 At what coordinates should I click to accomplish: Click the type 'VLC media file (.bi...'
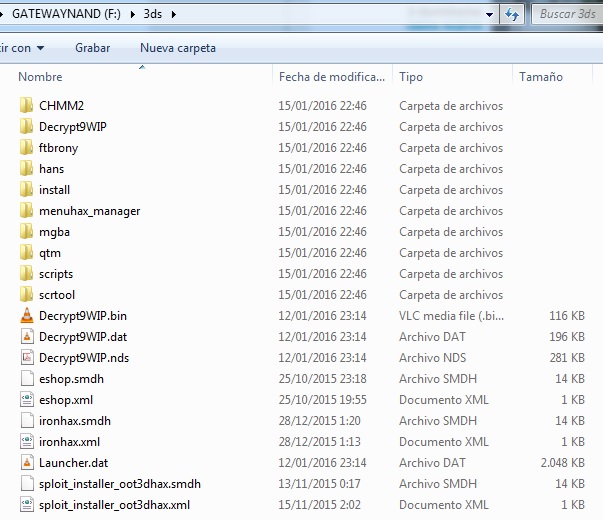(451, 316)
